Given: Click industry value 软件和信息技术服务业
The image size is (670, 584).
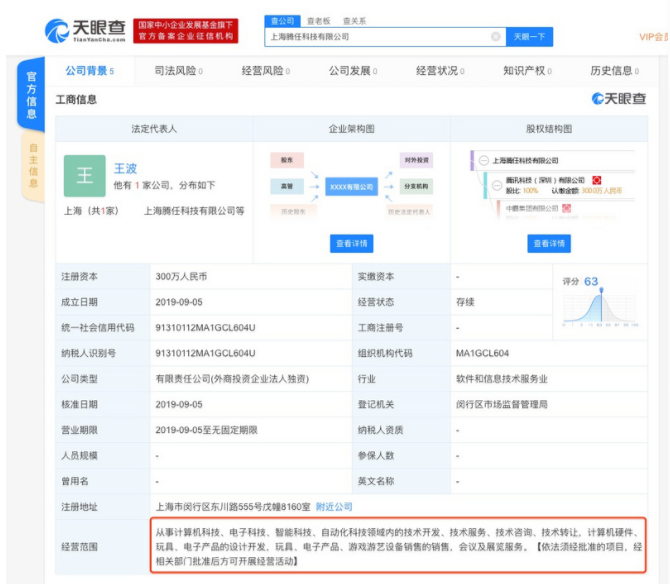Looking at the screenshot, I should (502, 379).
